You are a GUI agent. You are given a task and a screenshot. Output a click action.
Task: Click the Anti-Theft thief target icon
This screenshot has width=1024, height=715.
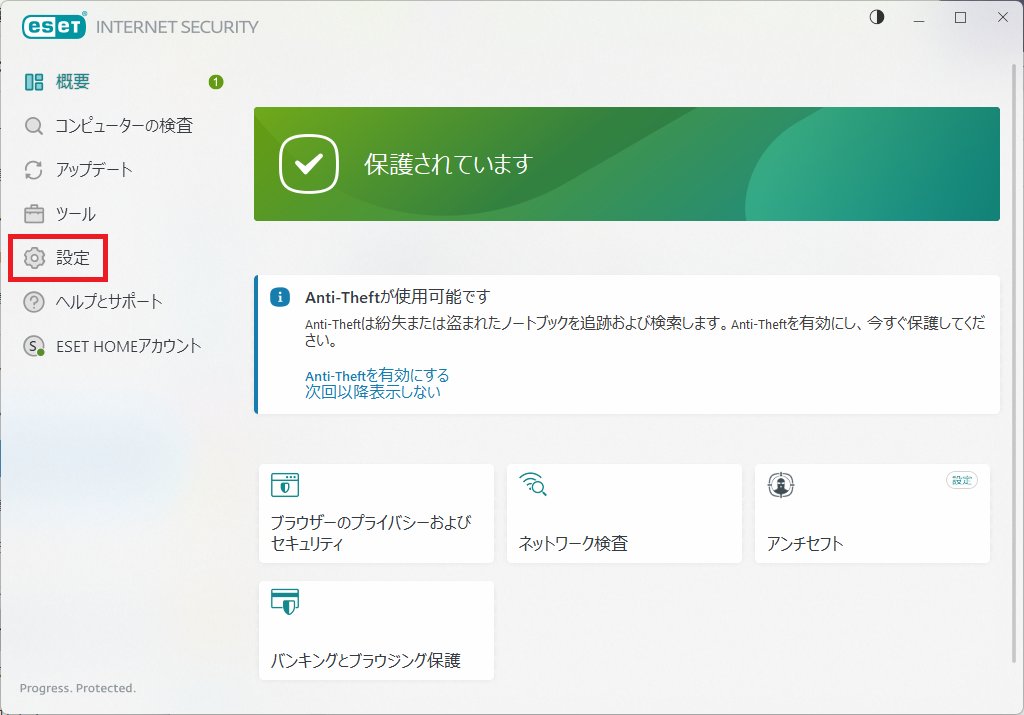(x=781, y=485)
